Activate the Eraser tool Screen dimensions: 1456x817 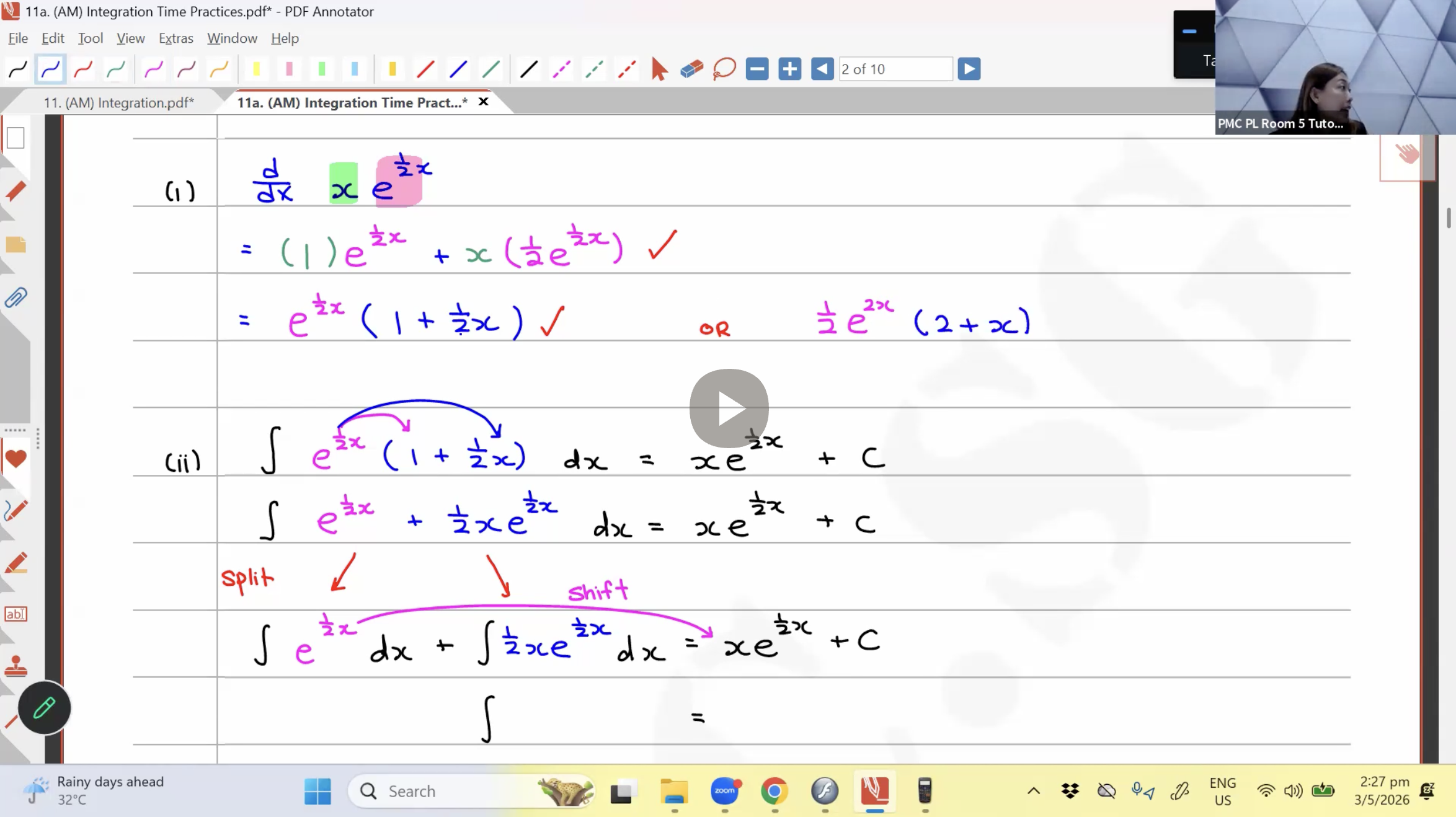coord(692,69)
